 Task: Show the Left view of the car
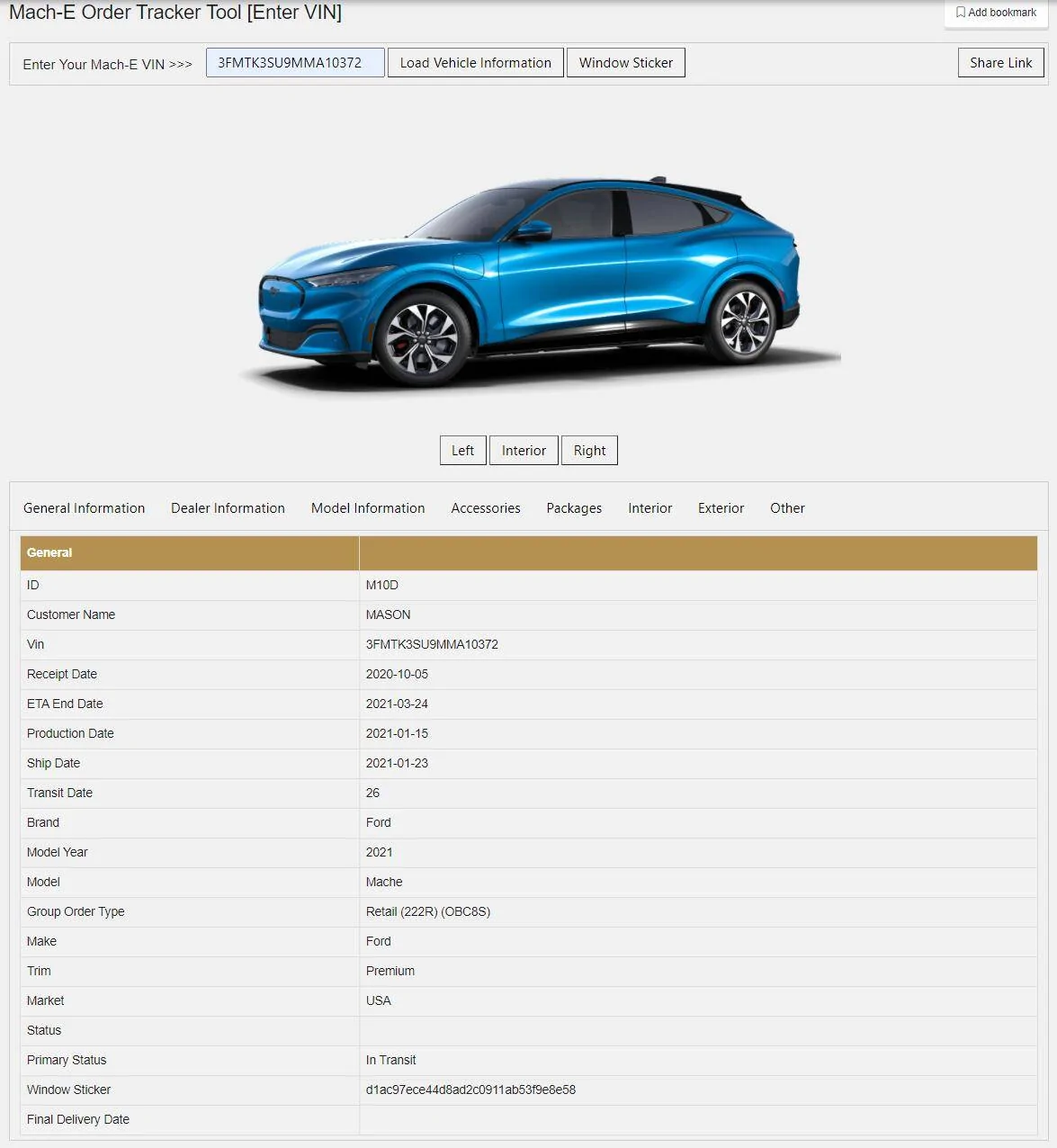[463, 451]
